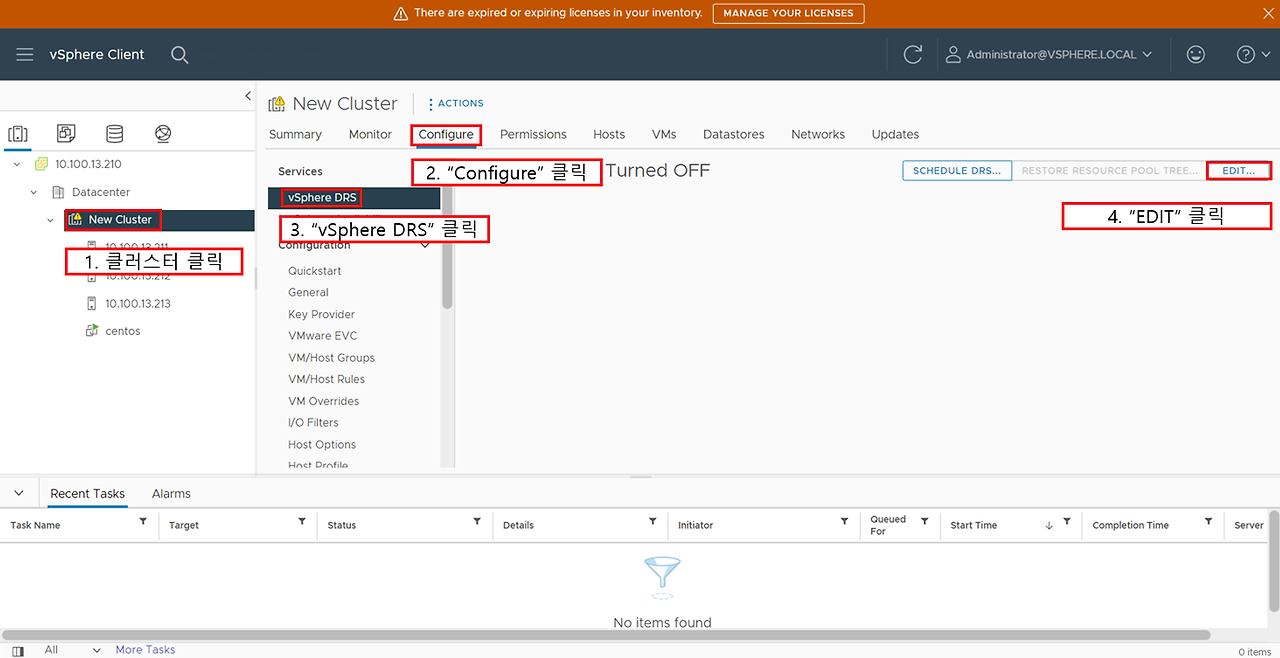Viewport: 1280px width, 658px height.
Task: Toggle the column picker icon in footer
Action: 18,651
